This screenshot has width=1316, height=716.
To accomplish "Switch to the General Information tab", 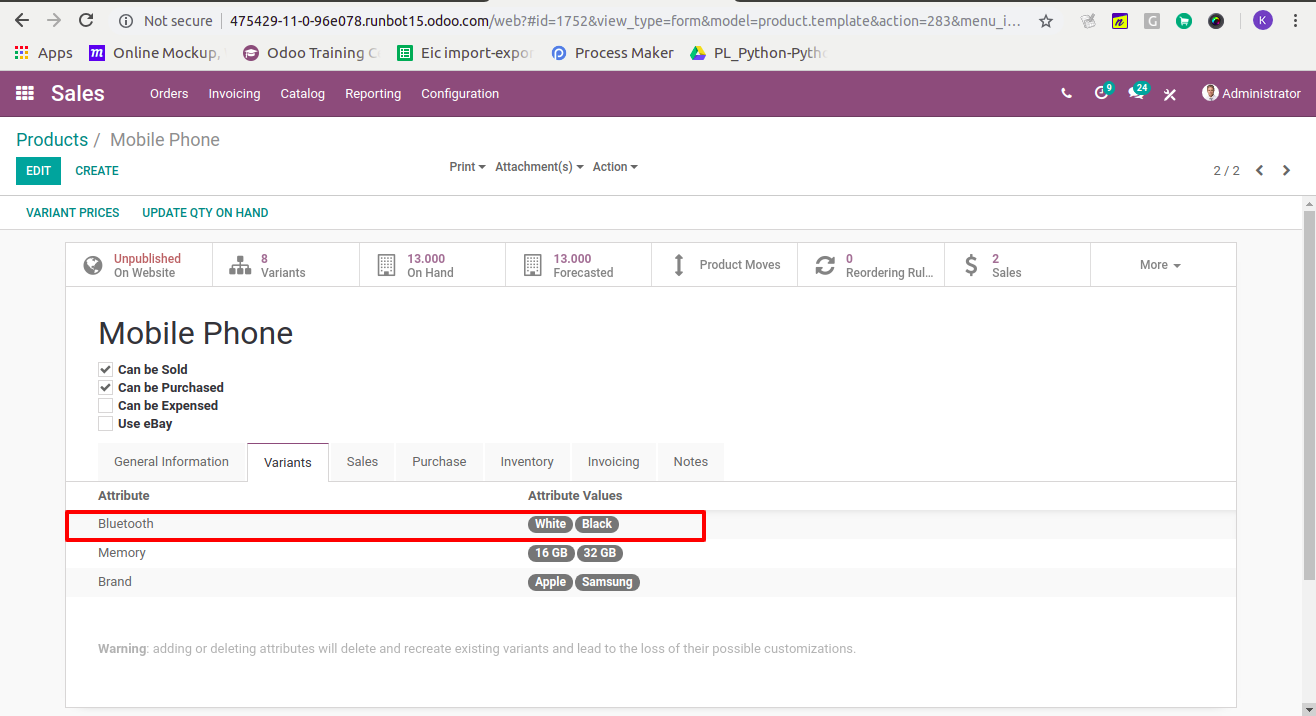I will pos(171,461).
